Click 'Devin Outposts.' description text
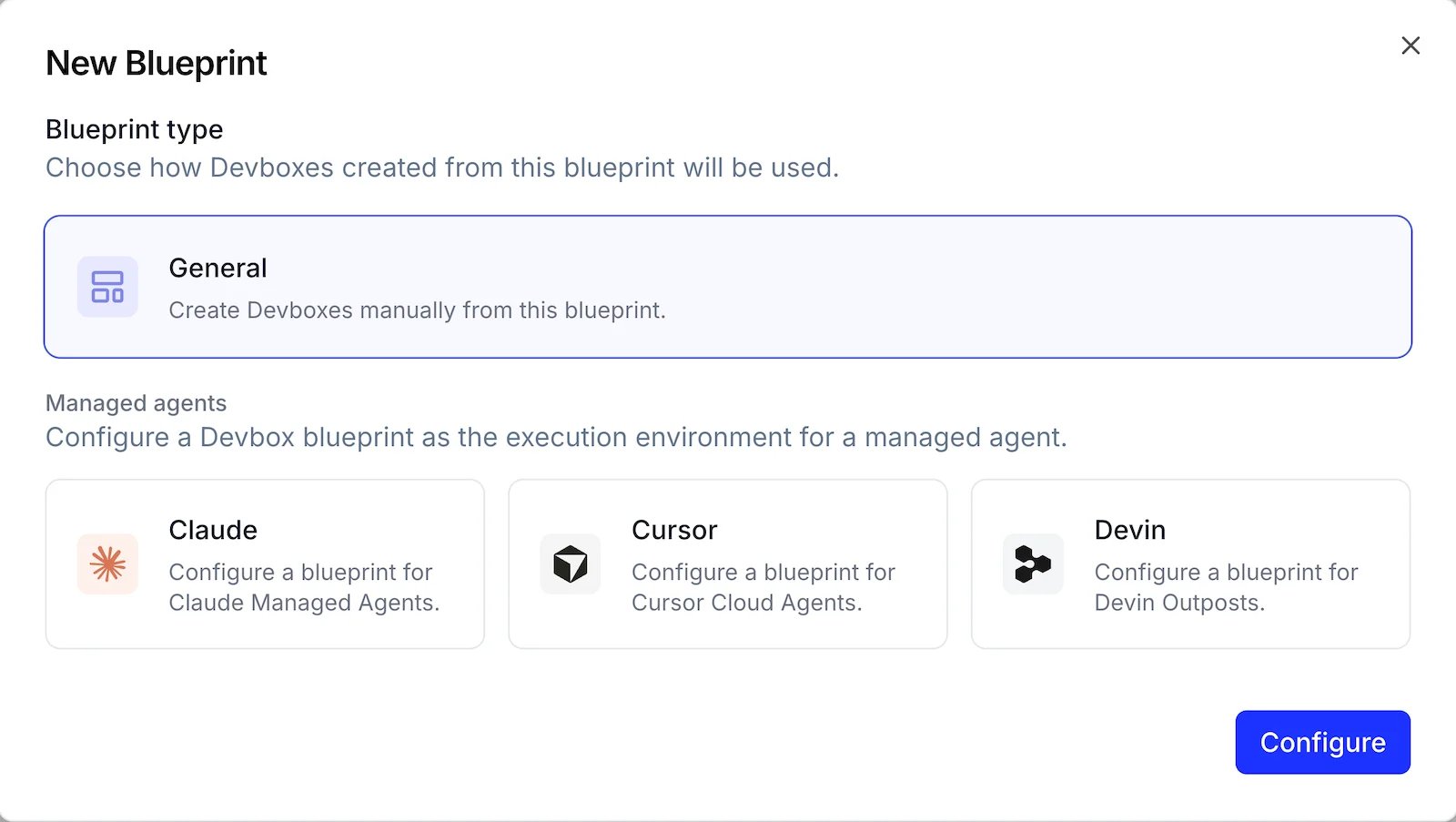Viewport: 1456px width, 822px height. tap(1179, 603)
